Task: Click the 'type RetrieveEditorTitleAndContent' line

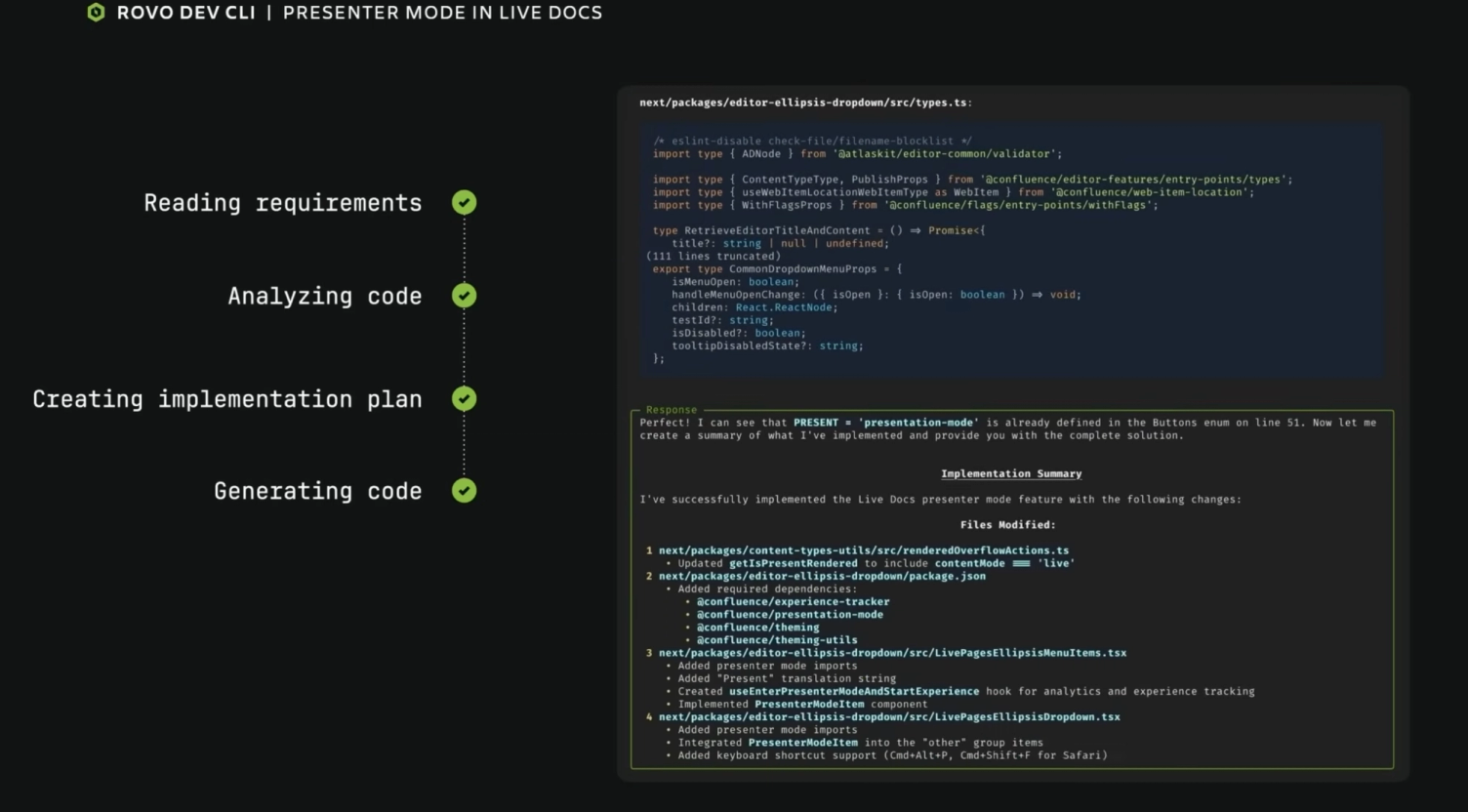Action: [819, 230]
